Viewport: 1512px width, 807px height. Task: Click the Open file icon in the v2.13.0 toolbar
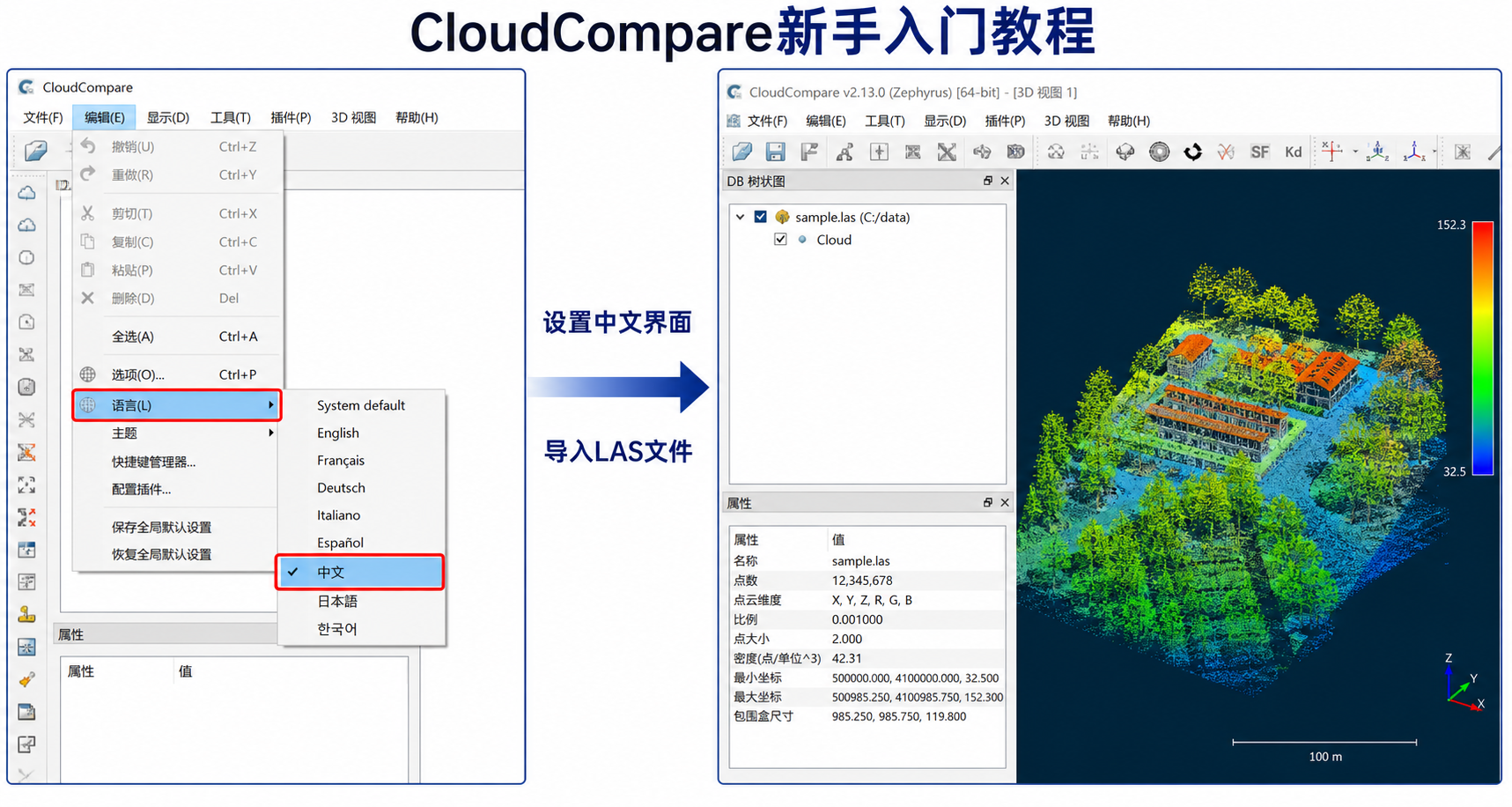pos(742,152)
